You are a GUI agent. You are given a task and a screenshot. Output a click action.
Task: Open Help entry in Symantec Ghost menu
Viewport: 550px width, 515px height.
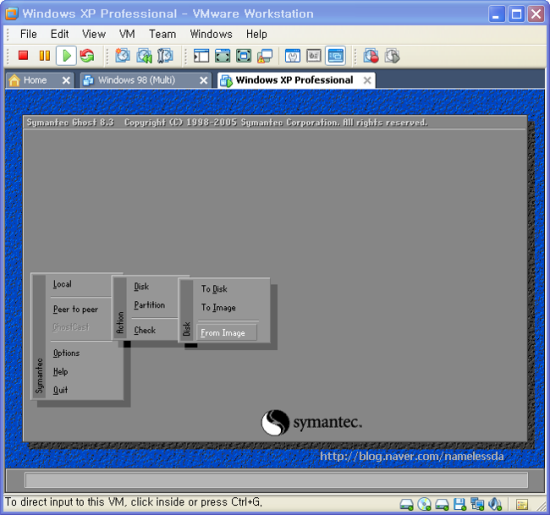(61, 372)
